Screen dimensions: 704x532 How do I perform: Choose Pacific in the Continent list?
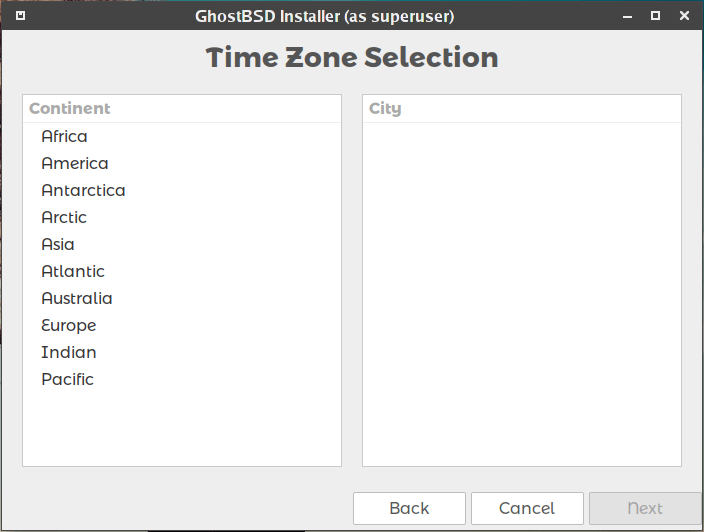click(x=67, y=379)
